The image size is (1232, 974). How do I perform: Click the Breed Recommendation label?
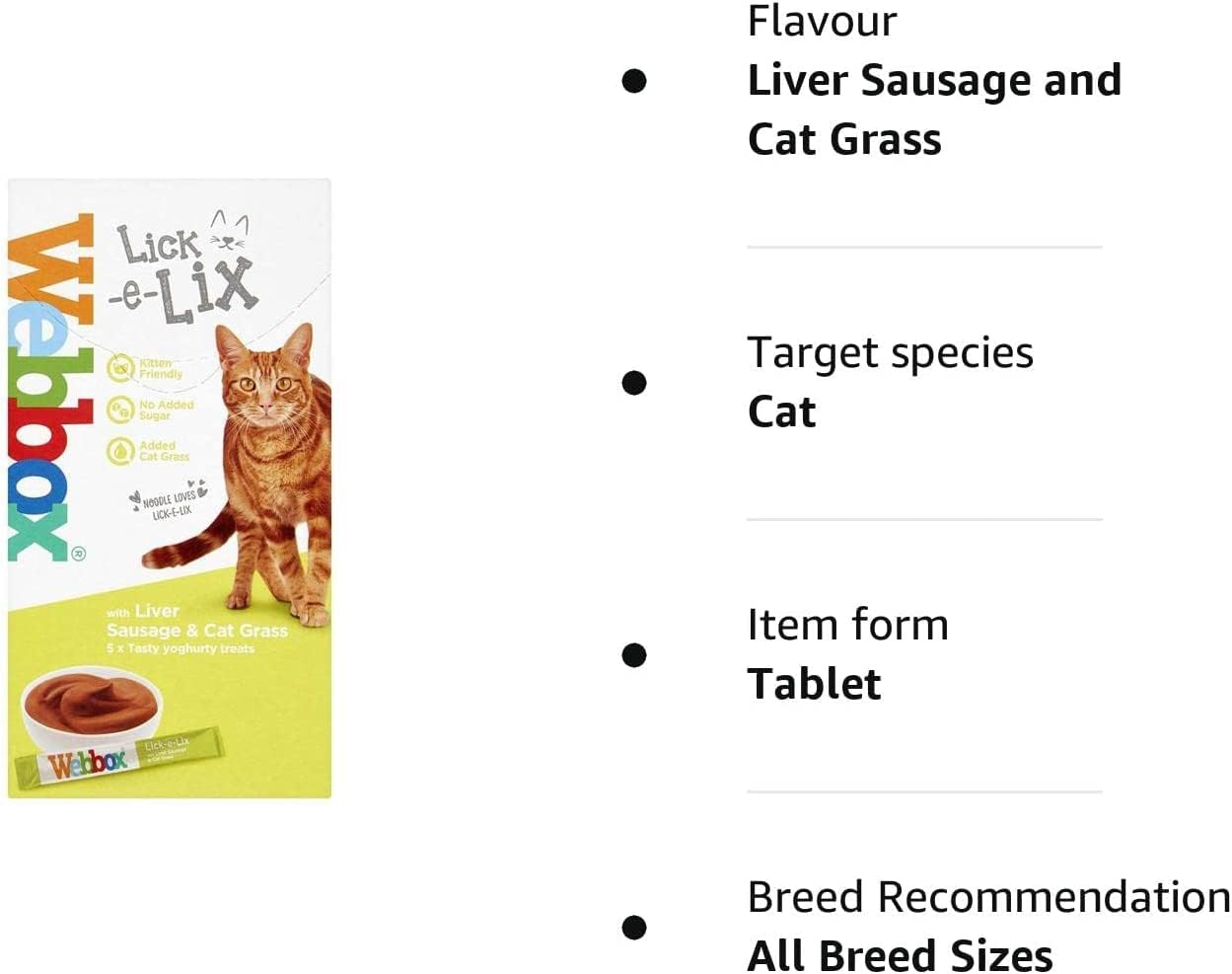pyautogui.click(x=989, y=897)
